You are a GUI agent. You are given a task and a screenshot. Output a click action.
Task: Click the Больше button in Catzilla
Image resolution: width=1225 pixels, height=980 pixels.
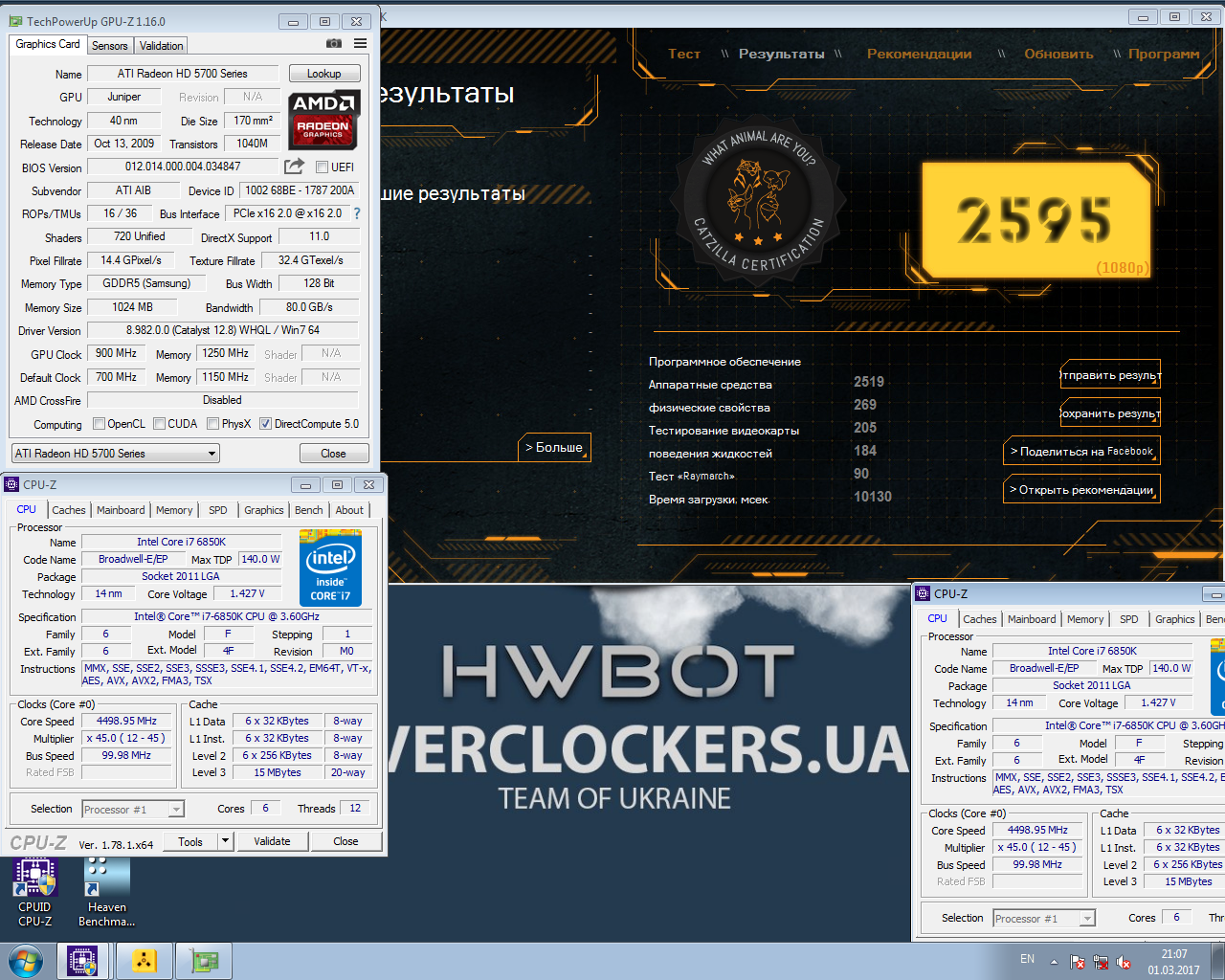554,447
